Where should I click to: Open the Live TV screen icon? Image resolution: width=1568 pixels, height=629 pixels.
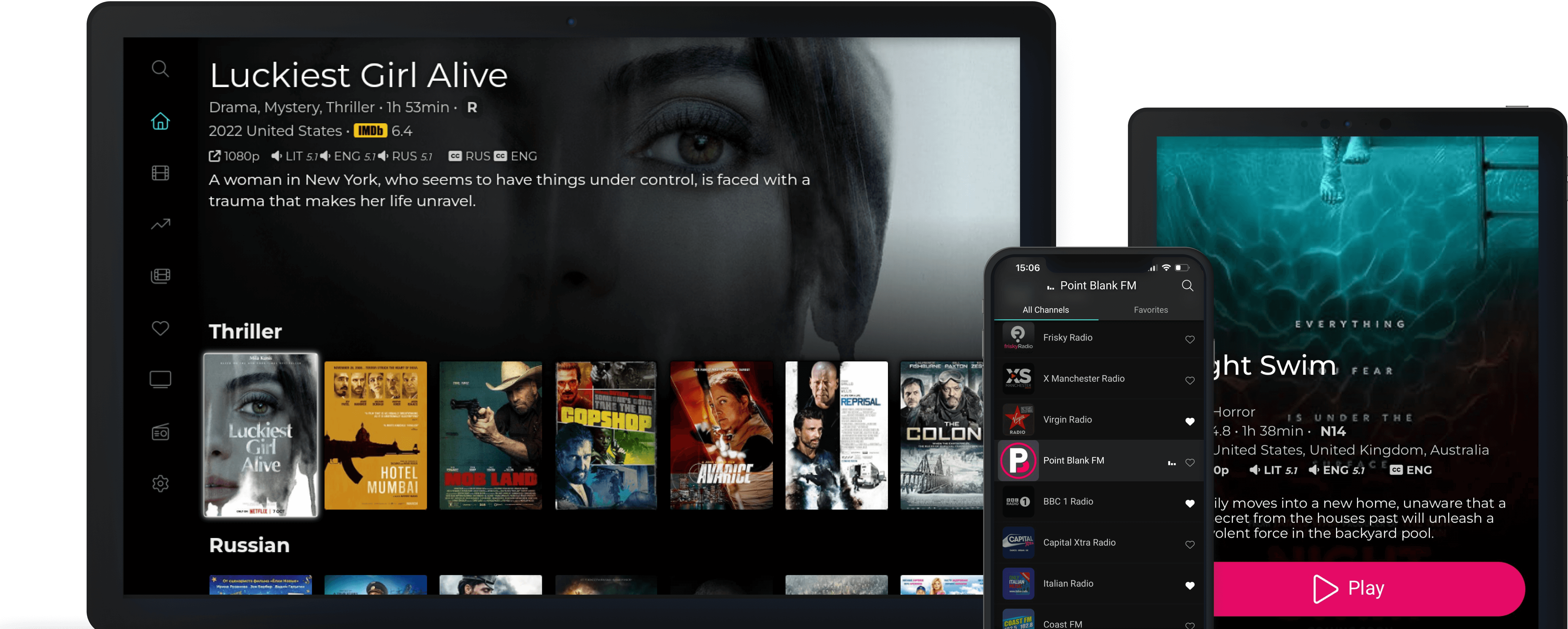point(160,380)
